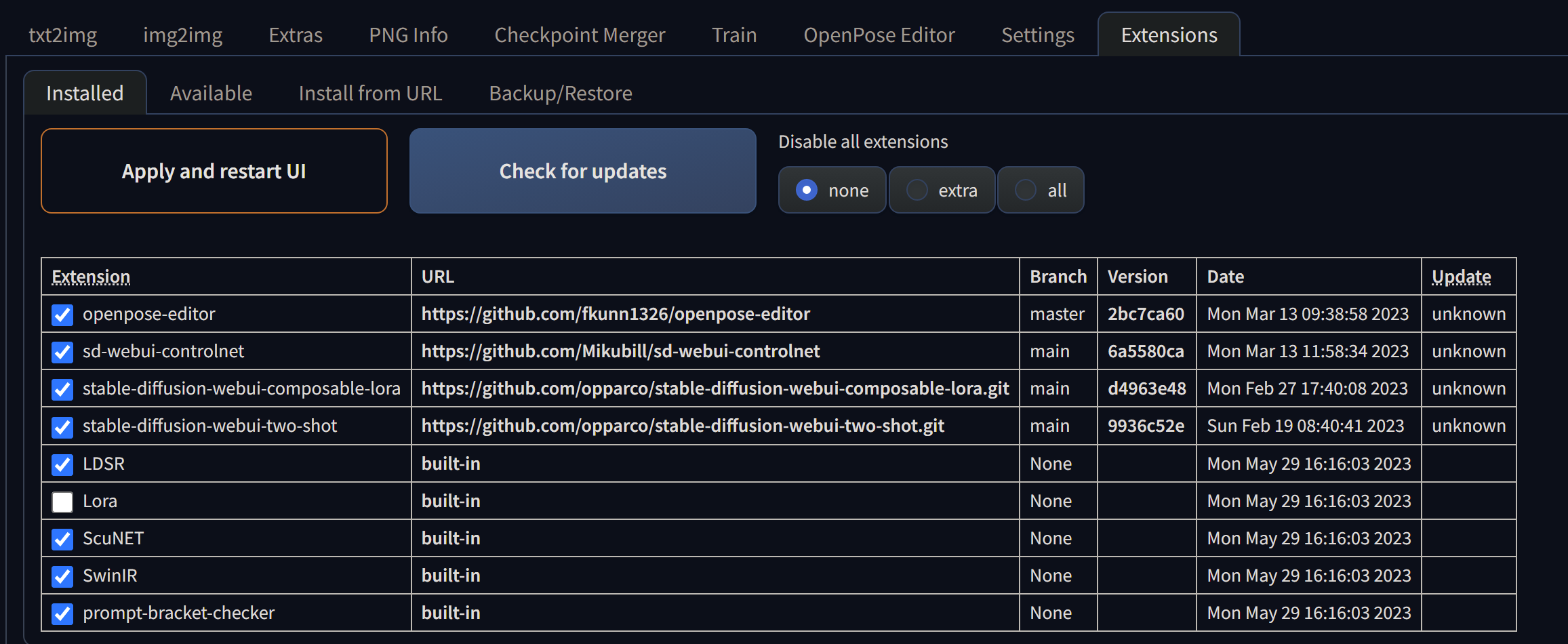Disable the SwinIR extension
The height and width of the screenshot is (644, 1568).
(x=62, y=576)
